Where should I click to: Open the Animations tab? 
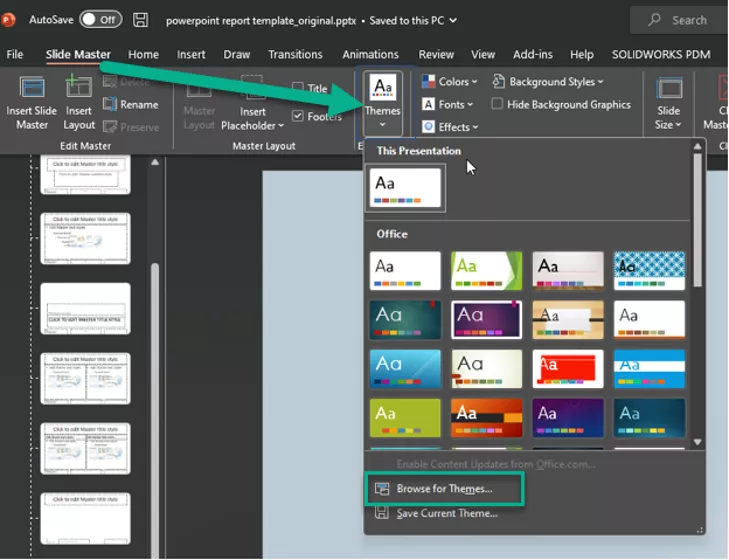coord(371,54)
